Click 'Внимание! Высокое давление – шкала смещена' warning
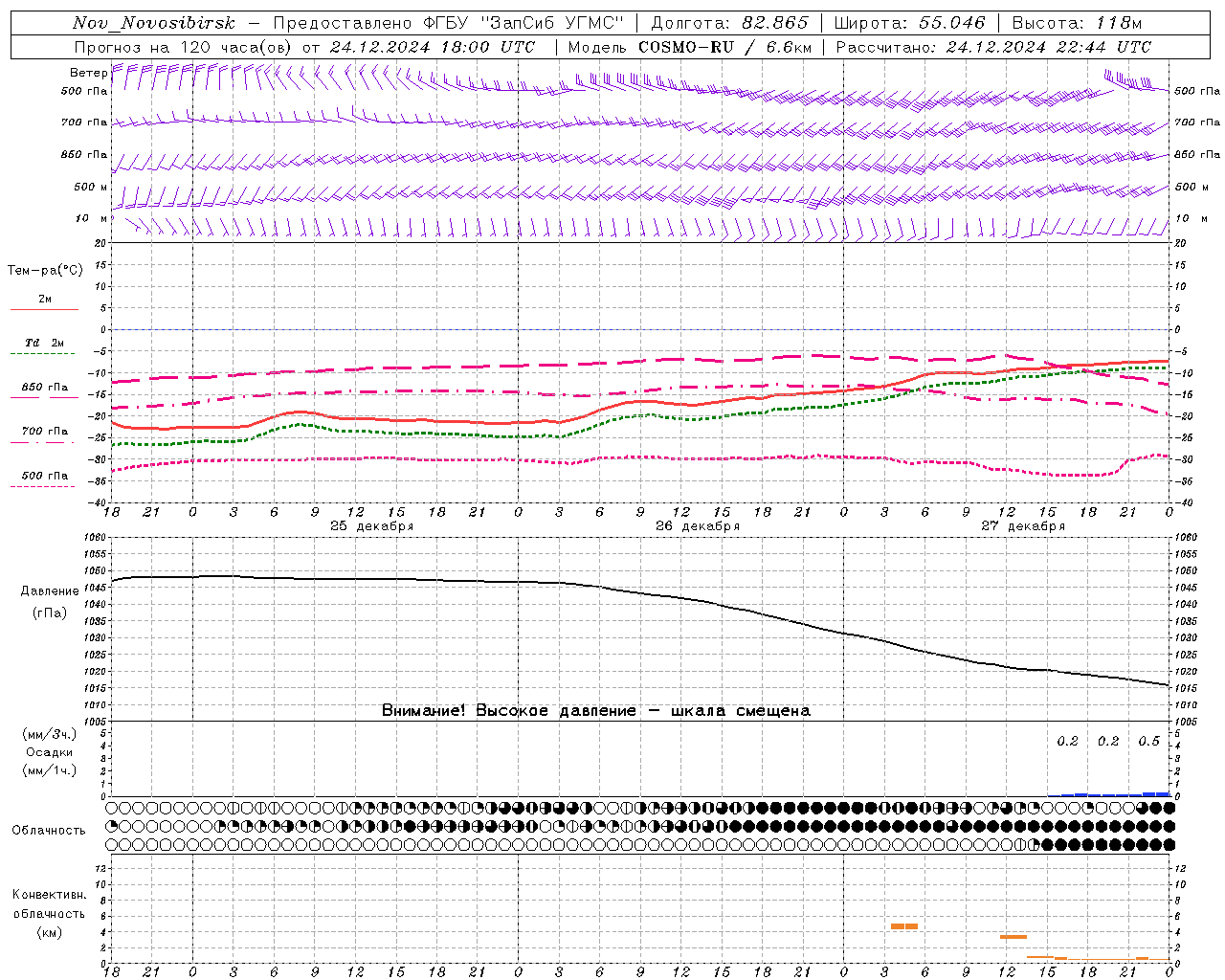The image size is (1225, 980). click(x=596, y=711)
